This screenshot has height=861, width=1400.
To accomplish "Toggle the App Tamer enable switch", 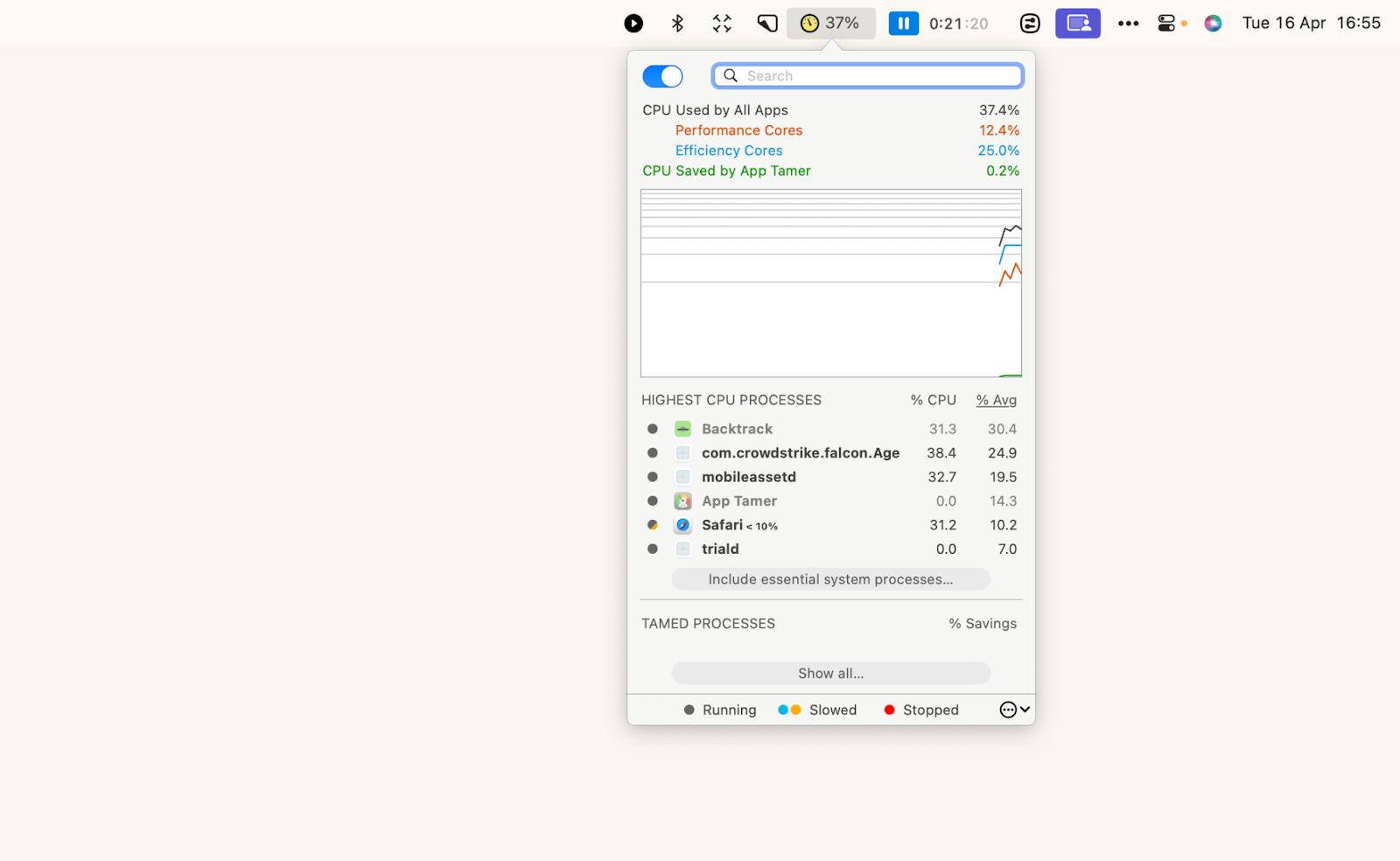I will (662, 76).
